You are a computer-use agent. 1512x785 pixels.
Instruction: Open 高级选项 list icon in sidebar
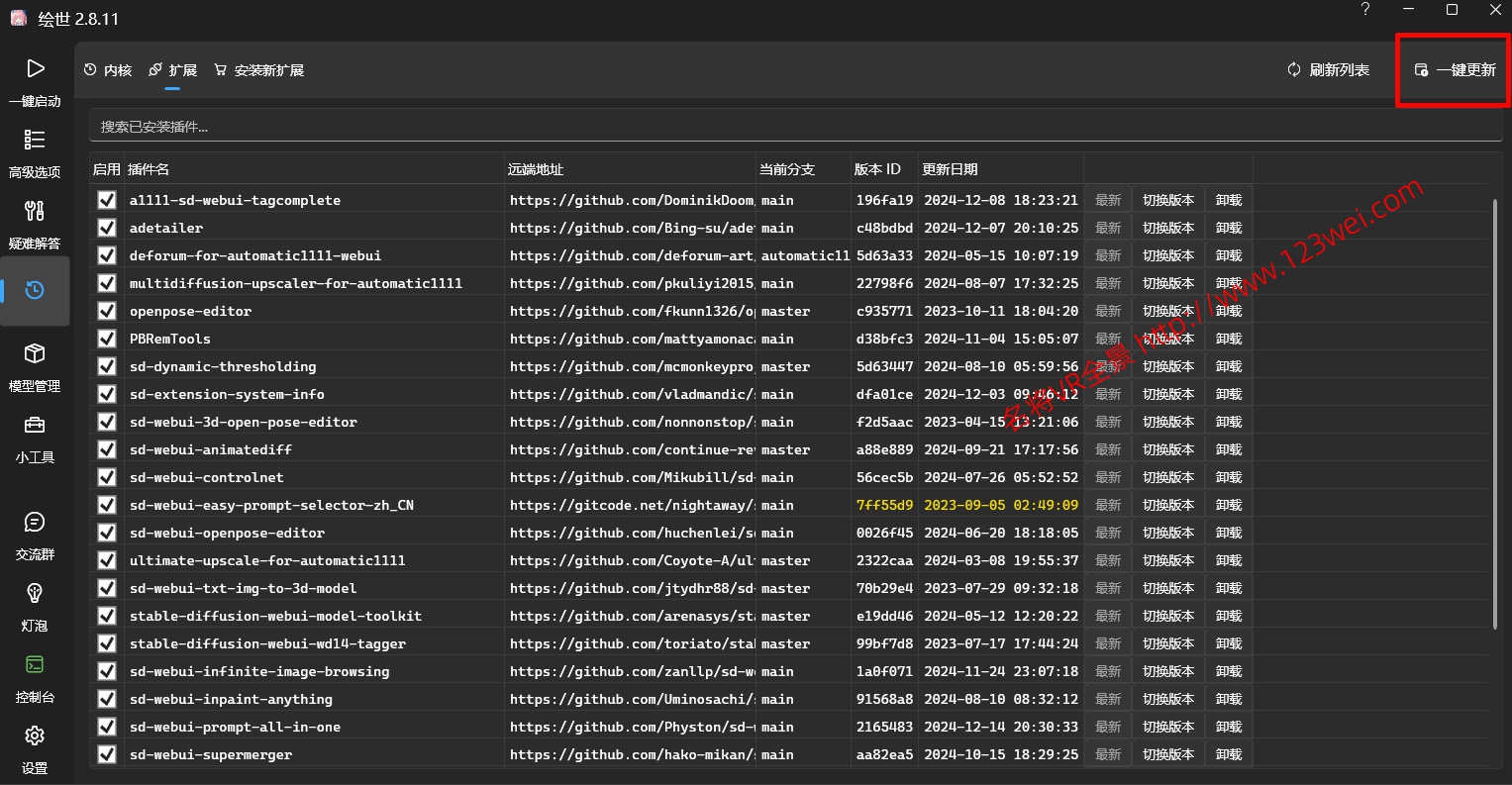click(x=35, y=140)
